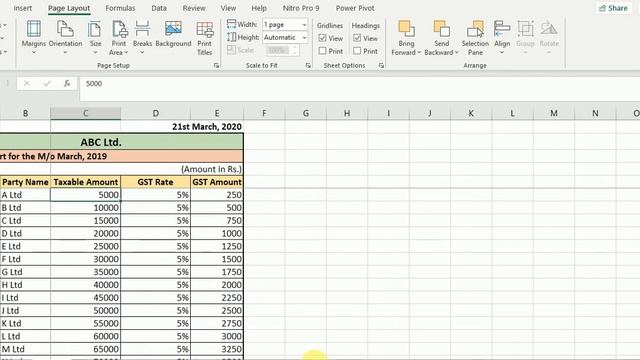Click the Insert Function fx icon
Viewport: 640px width, 360px height.
67,84
